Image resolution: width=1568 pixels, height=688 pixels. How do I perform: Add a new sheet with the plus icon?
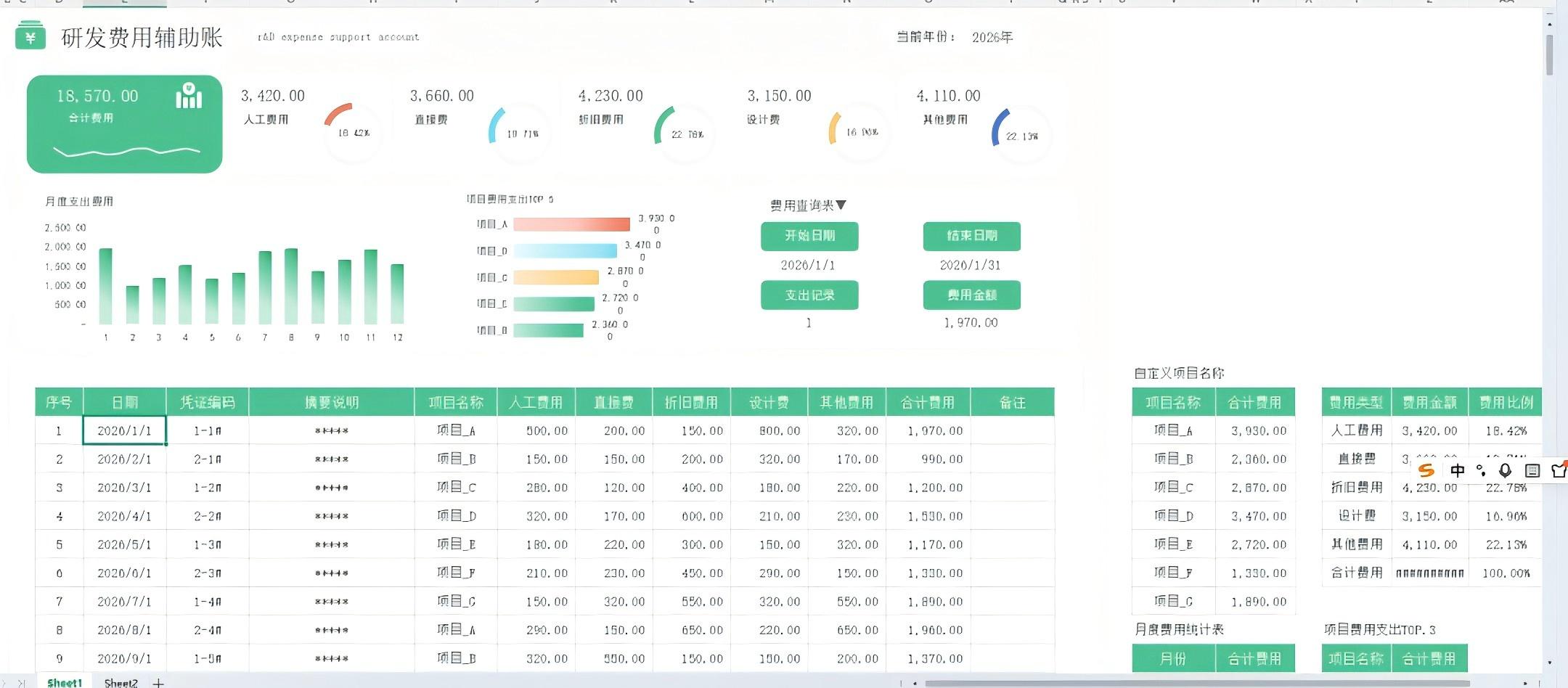pos(158,683)
